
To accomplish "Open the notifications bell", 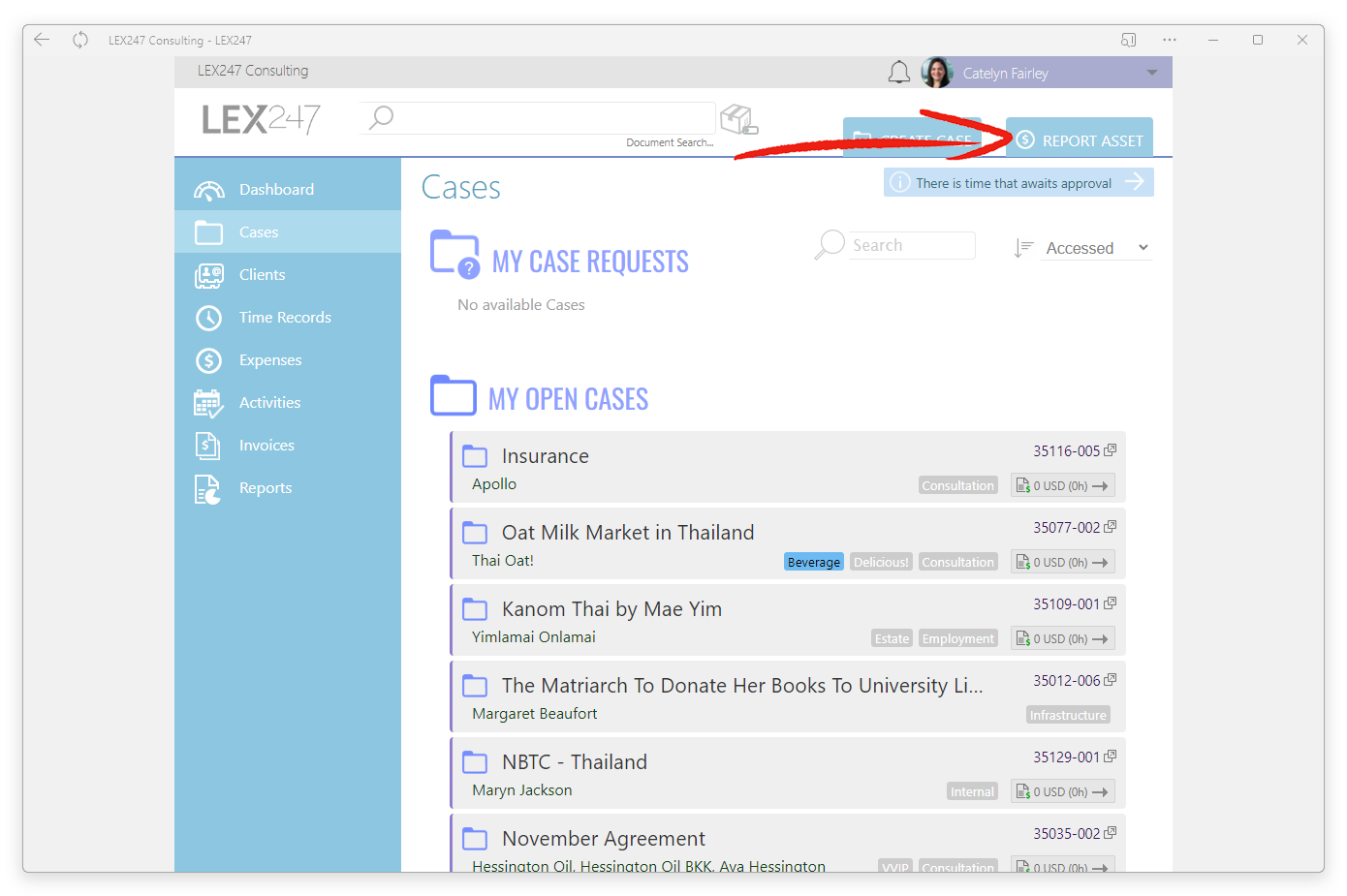I will [899, 73].
